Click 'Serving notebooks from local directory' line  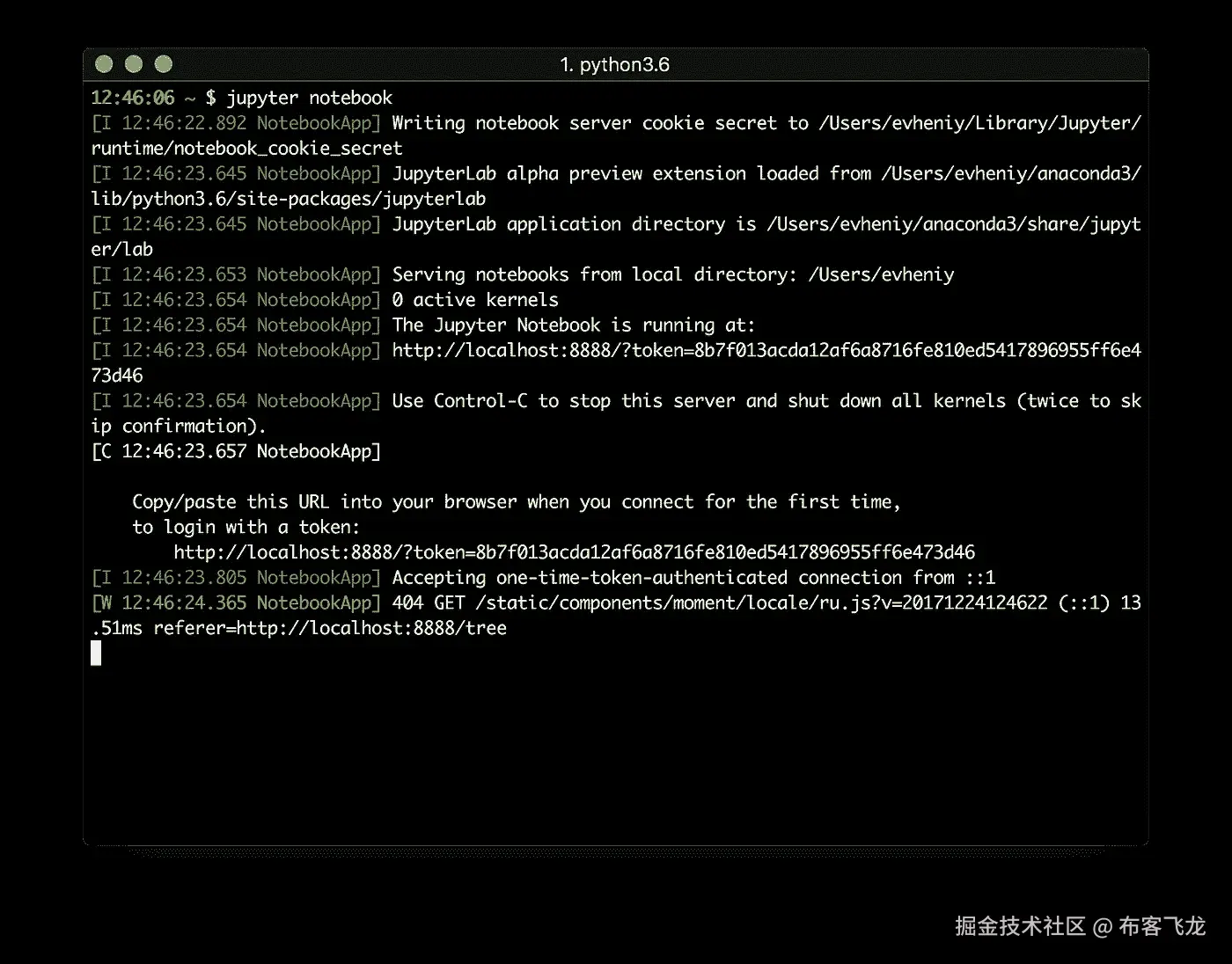click(523, 274)
